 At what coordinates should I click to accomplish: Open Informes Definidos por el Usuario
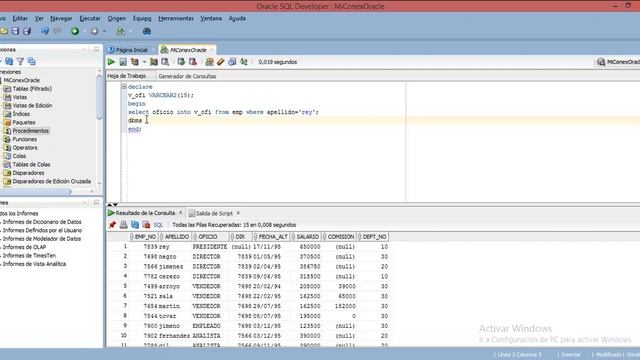pyautogui.click(x=42, y=230)
